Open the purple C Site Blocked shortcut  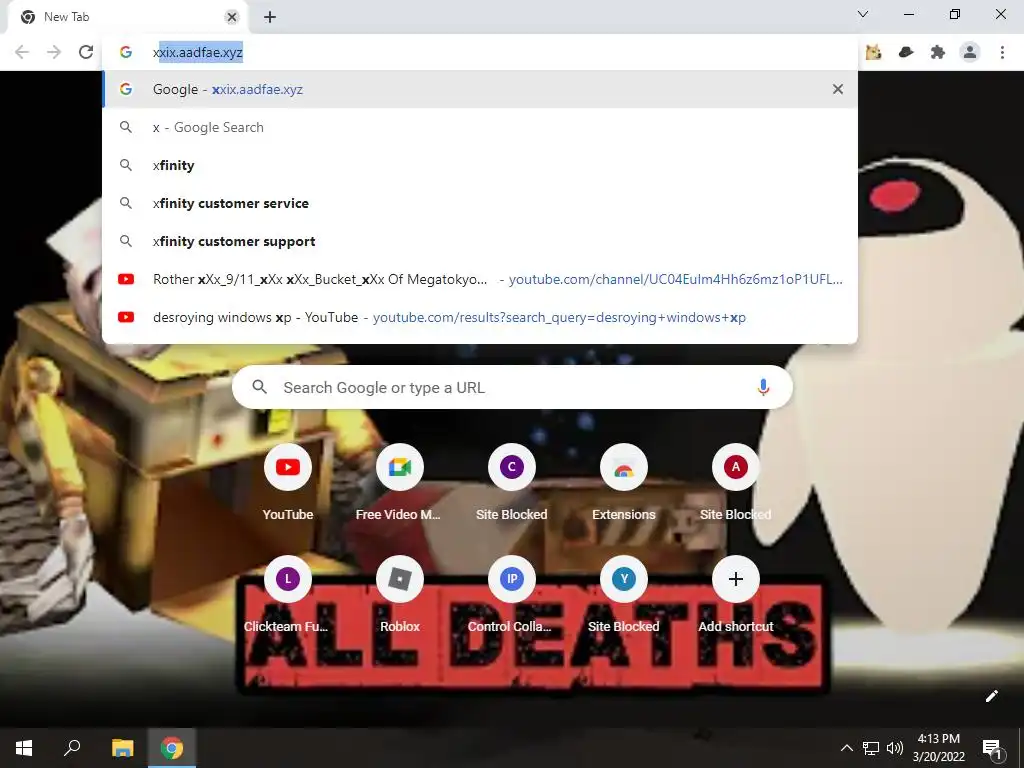tap(512, 482)
